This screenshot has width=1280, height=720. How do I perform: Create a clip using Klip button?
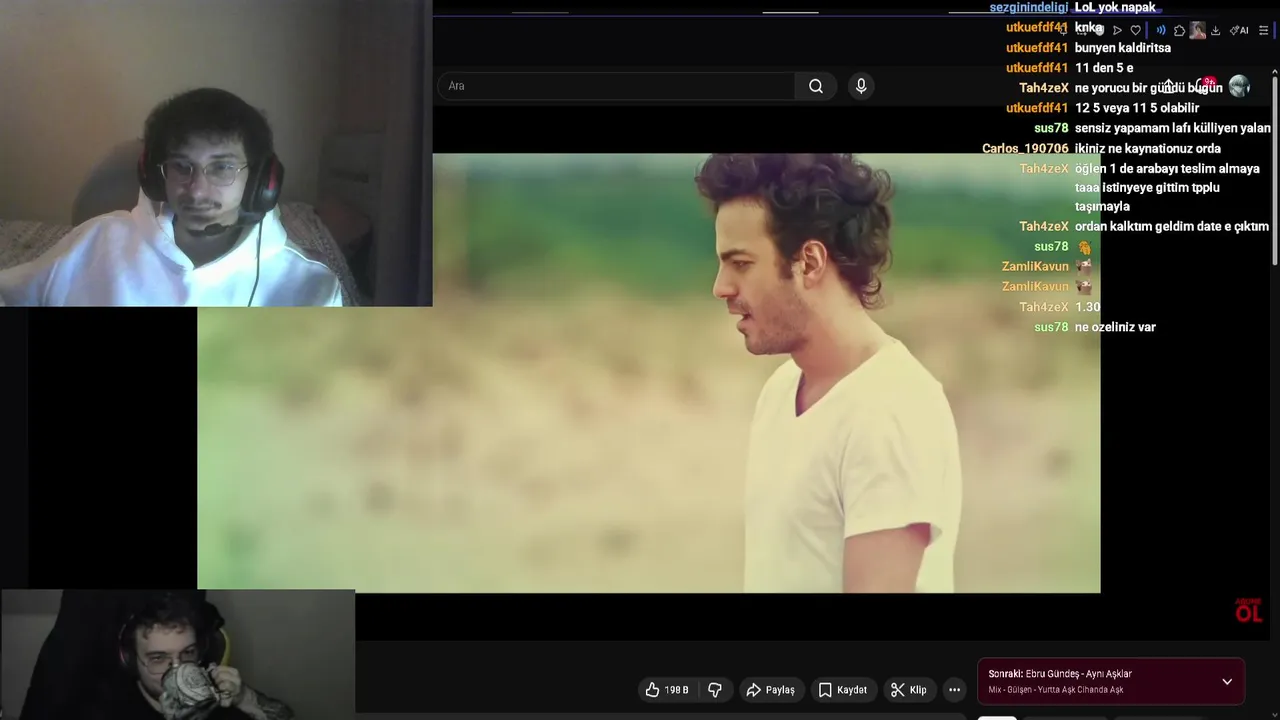909,690
